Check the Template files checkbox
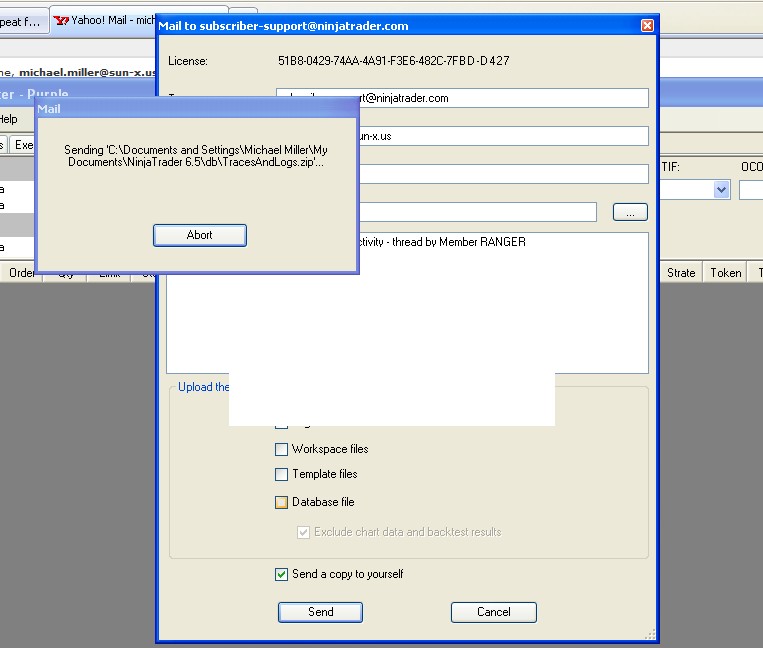The height and width of the screenshot is (648, 763). pos(281,474)
